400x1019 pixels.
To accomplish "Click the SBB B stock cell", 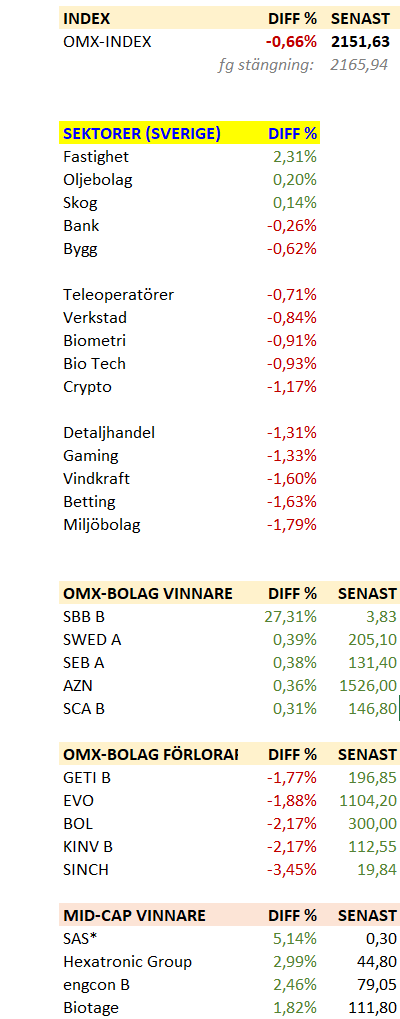I will [86, 617].
